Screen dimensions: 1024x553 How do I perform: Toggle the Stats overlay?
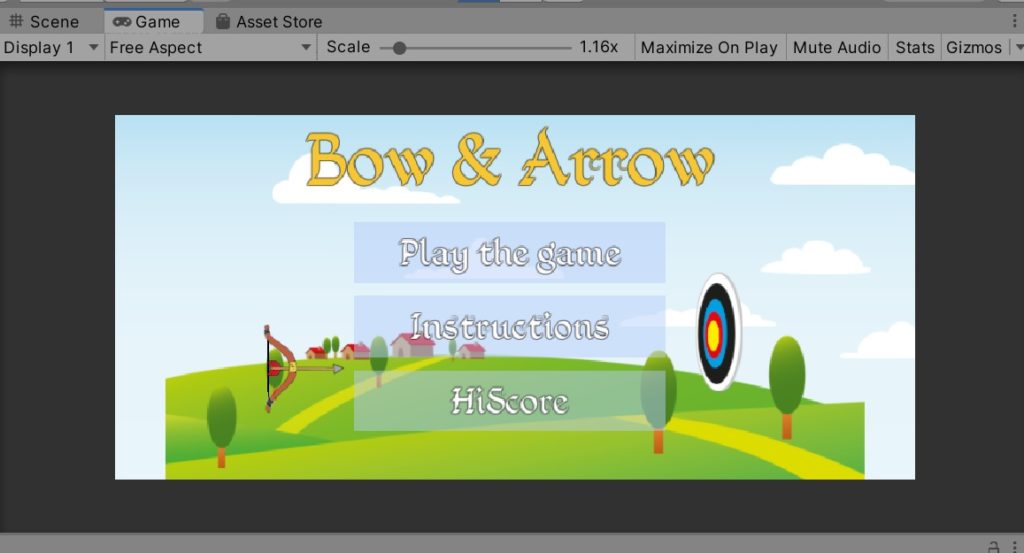[915, 48]
